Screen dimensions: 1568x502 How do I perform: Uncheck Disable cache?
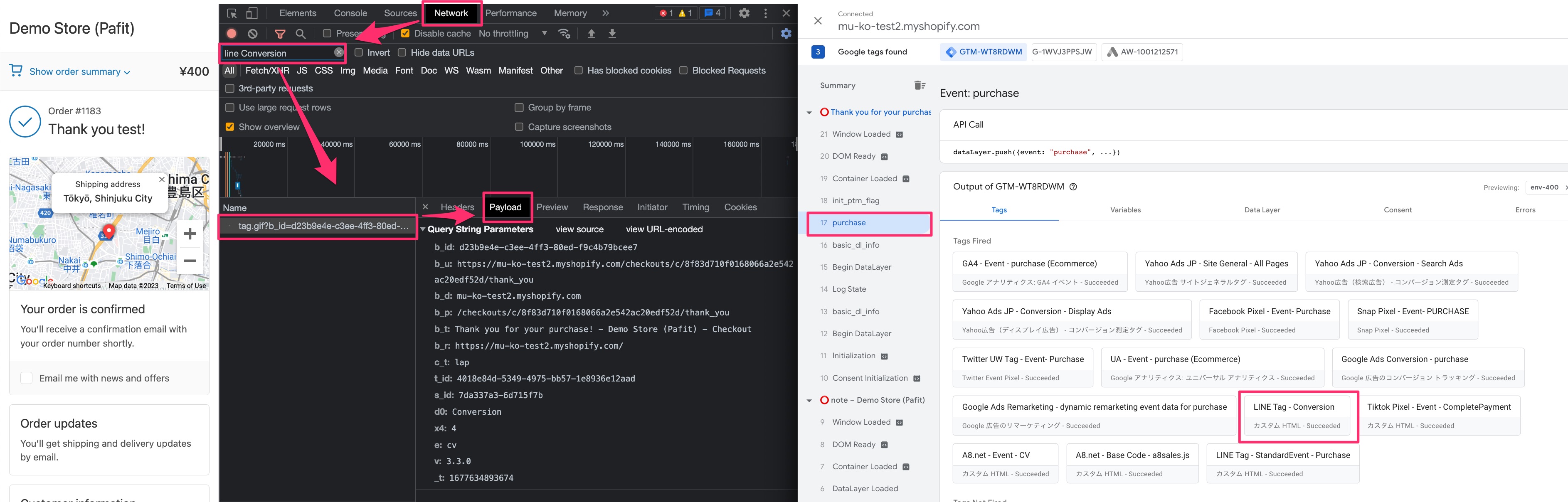pos(405,34)
